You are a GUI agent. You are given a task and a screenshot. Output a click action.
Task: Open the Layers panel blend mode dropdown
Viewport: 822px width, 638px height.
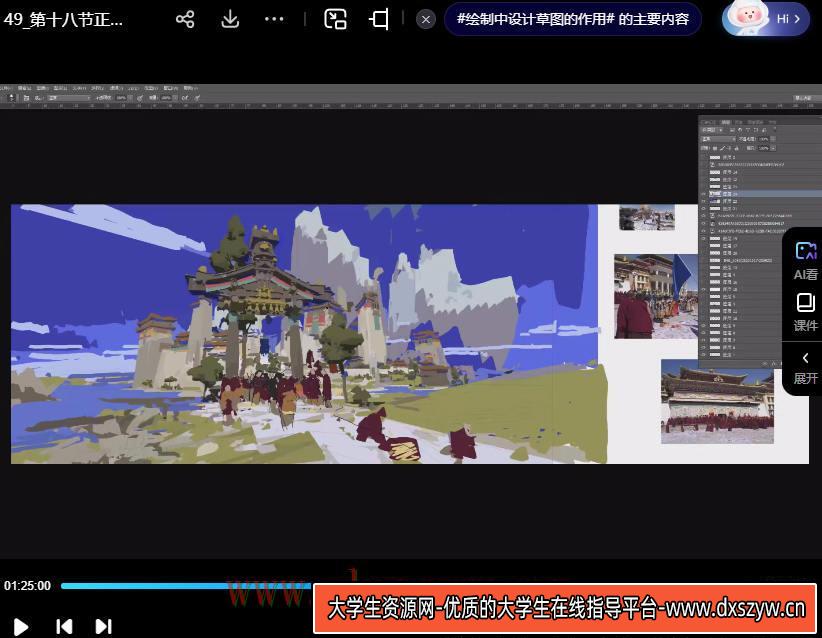[x=718, y=139]
